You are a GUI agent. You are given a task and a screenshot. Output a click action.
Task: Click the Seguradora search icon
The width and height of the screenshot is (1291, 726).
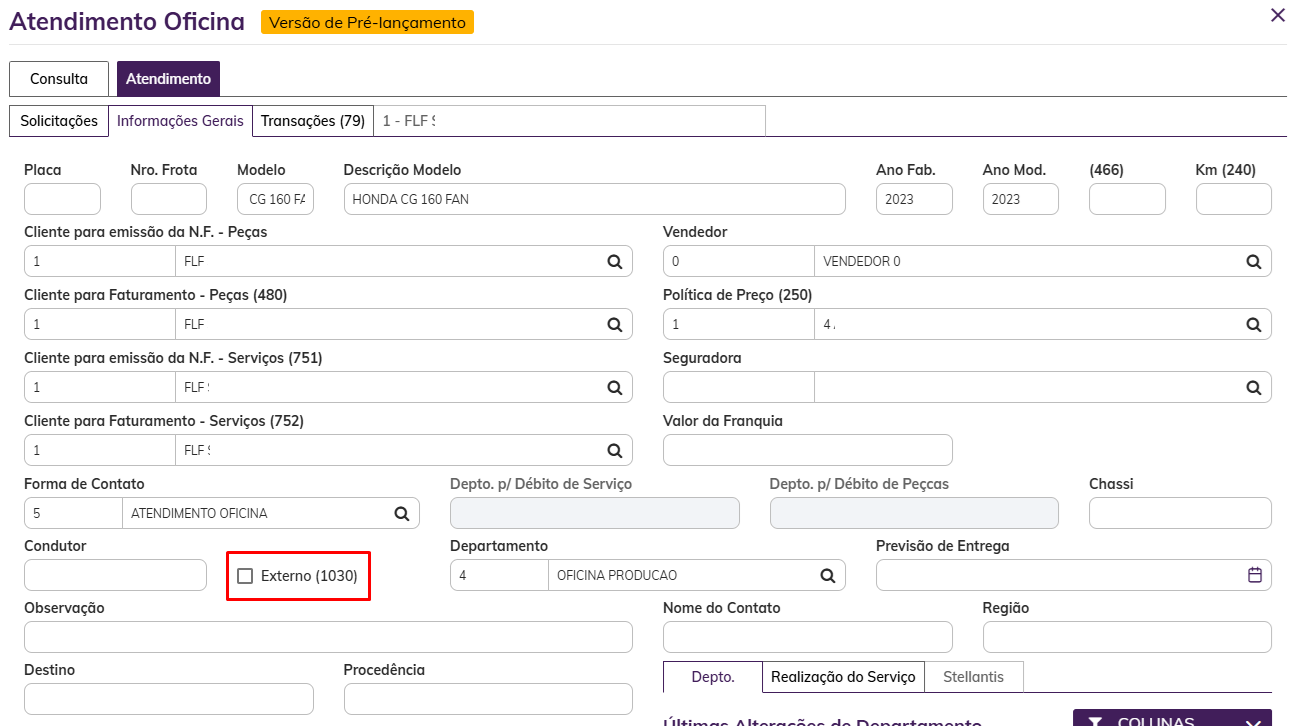coord(1253,388)
